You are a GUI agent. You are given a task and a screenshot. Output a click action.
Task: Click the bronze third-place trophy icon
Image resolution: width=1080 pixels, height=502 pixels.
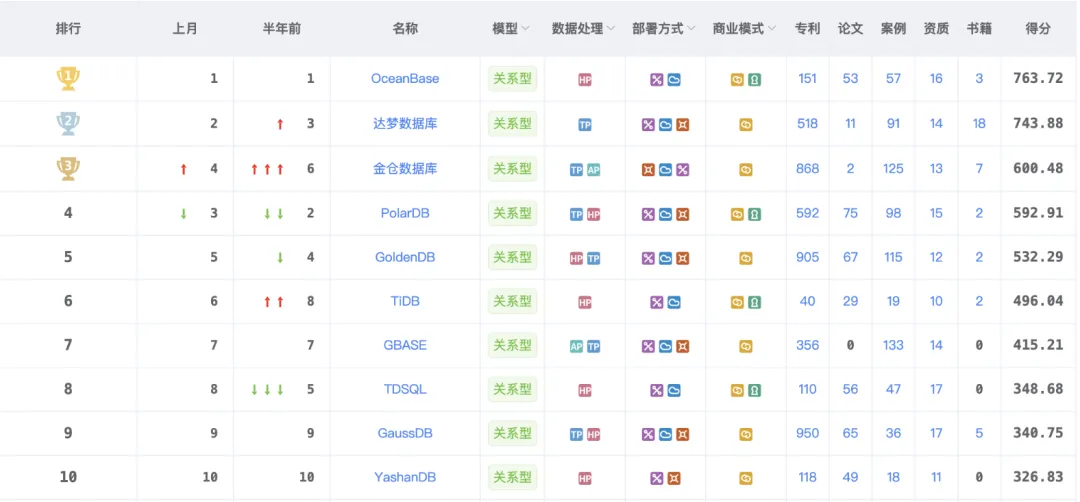68,169
